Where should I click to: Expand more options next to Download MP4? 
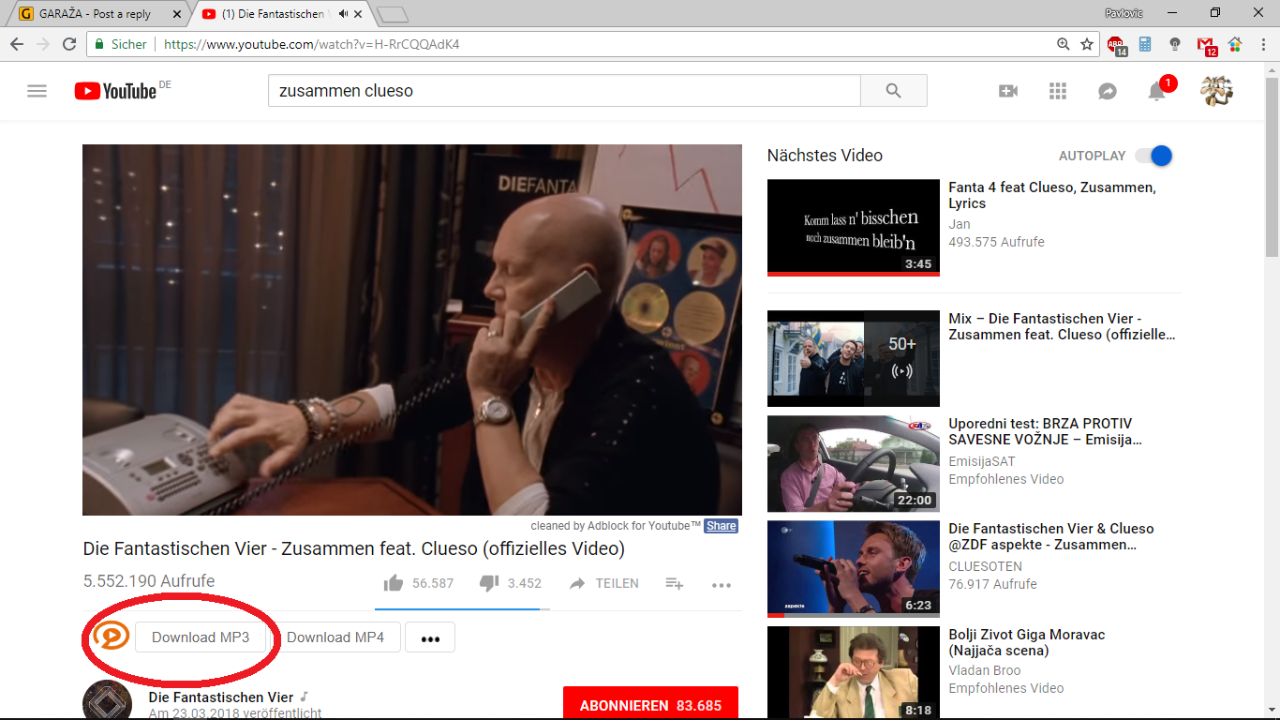point(430,638)
